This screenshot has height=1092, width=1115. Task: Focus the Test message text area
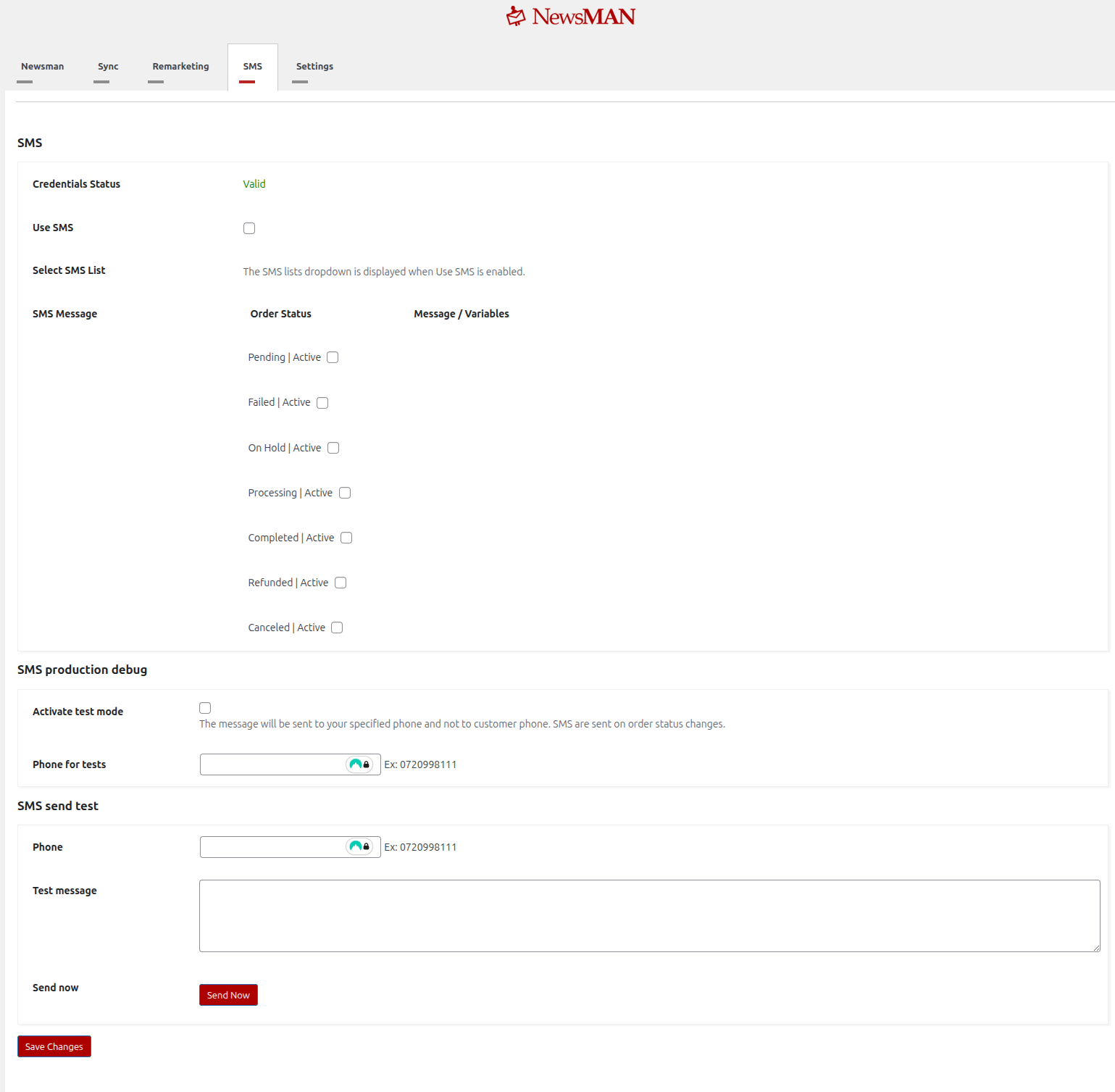[649, 915]
